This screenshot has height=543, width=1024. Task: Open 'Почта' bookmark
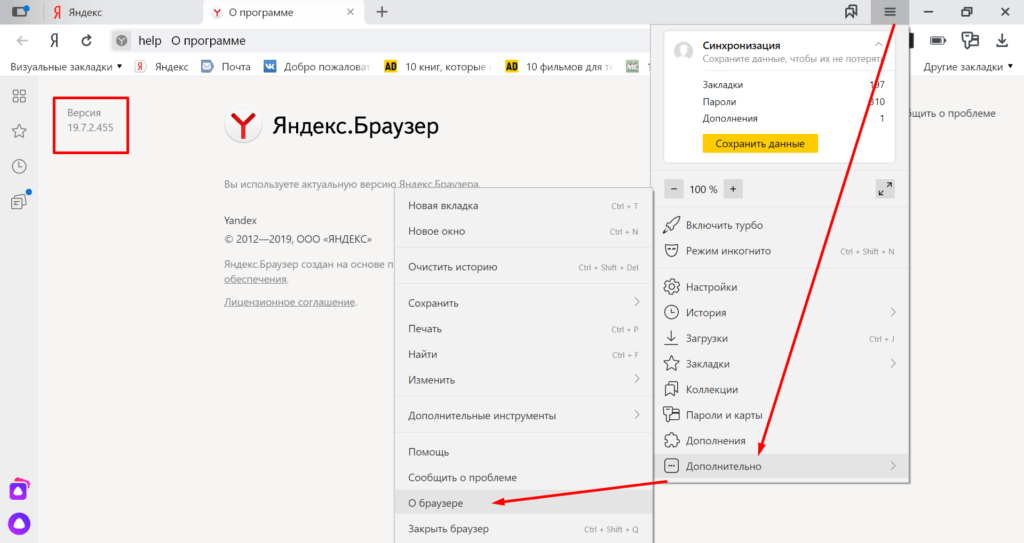point(226,67)
